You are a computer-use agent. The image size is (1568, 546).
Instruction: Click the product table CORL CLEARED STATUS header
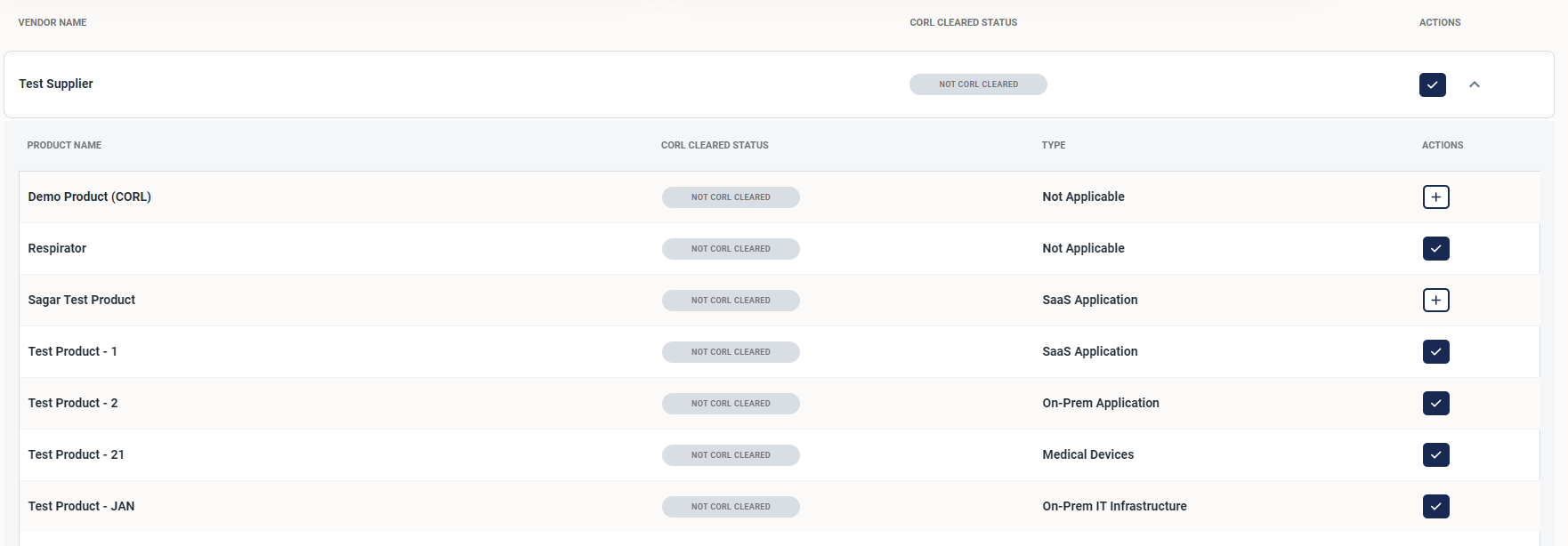tap(715, 145)
